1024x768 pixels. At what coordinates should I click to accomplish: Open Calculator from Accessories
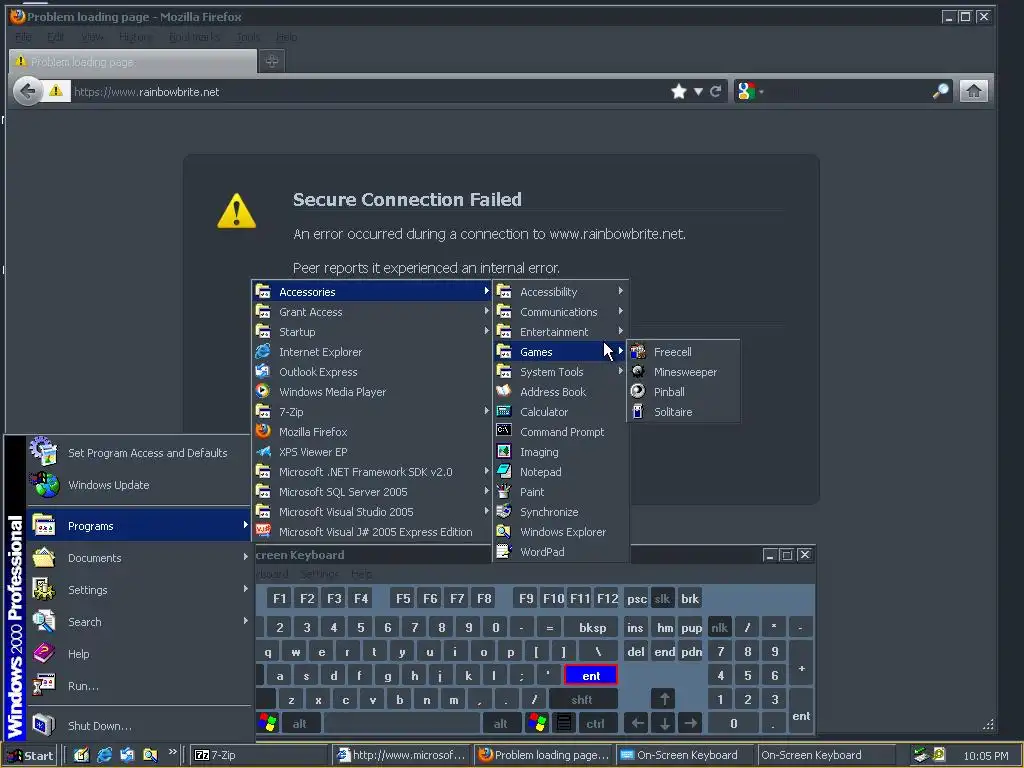[x=560, y=412]
